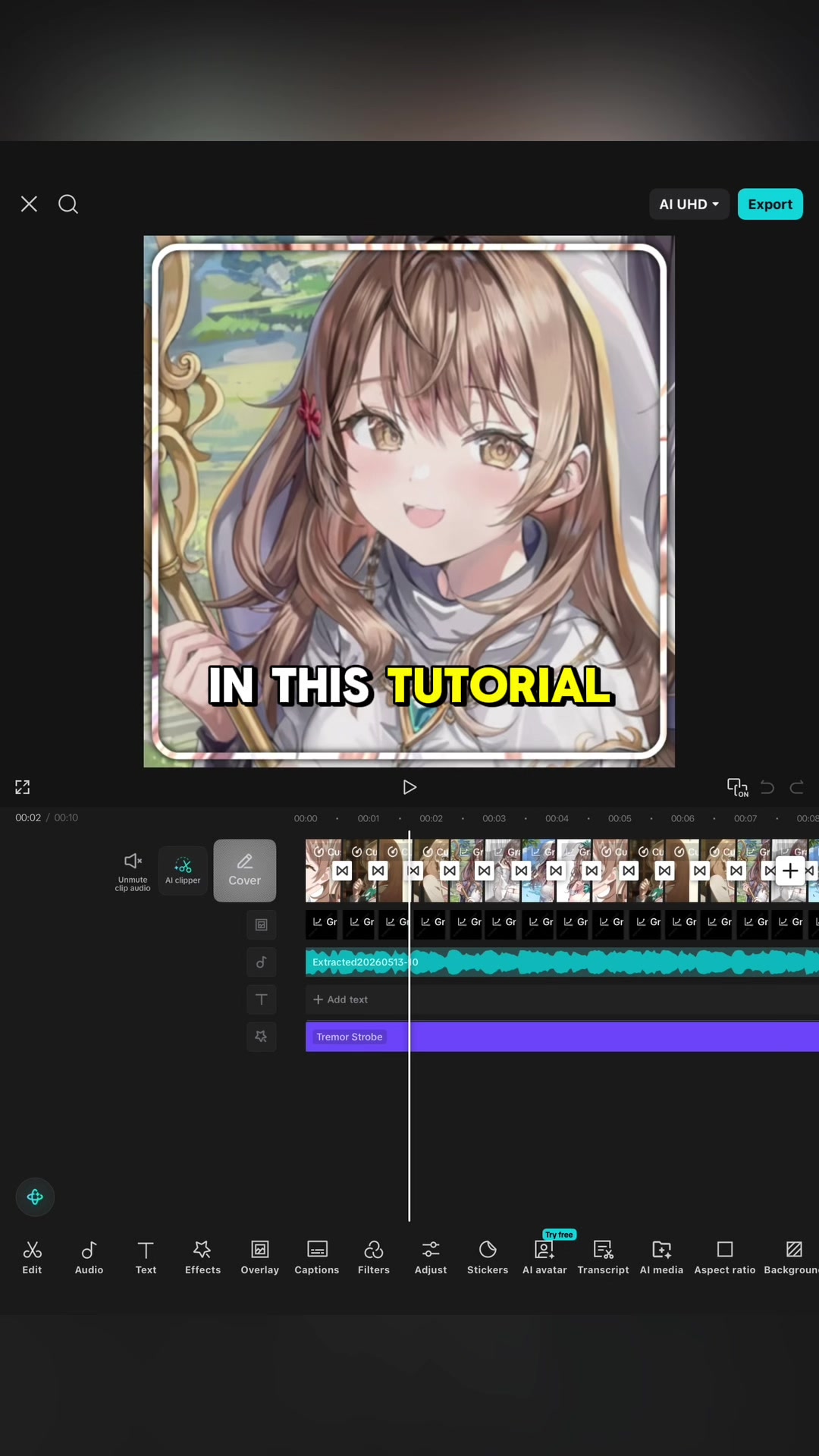The image size is (819, 1456).
Task: Open the Cover editor
Action: tap(244, 871)
